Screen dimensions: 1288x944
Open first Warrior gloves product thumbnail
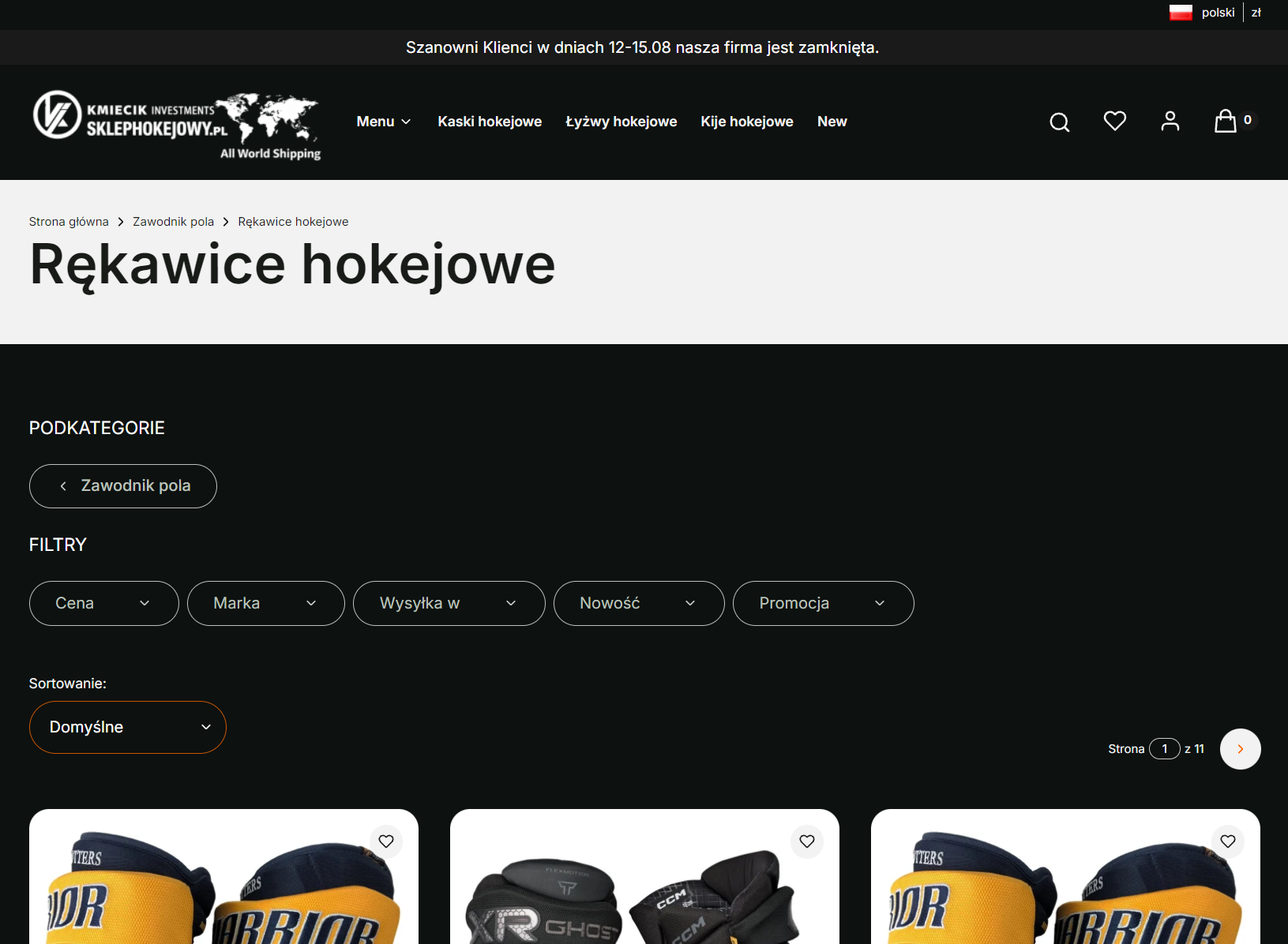pos(223,877)
